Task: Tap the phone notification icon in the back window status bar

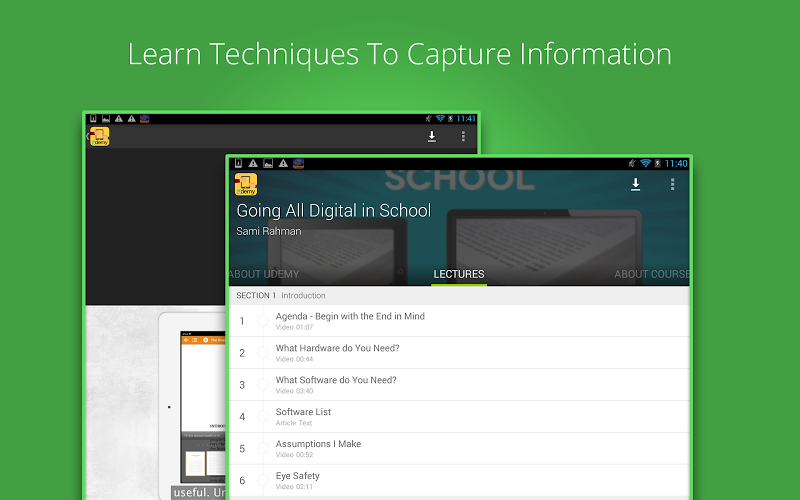Action: coord(93,119)
